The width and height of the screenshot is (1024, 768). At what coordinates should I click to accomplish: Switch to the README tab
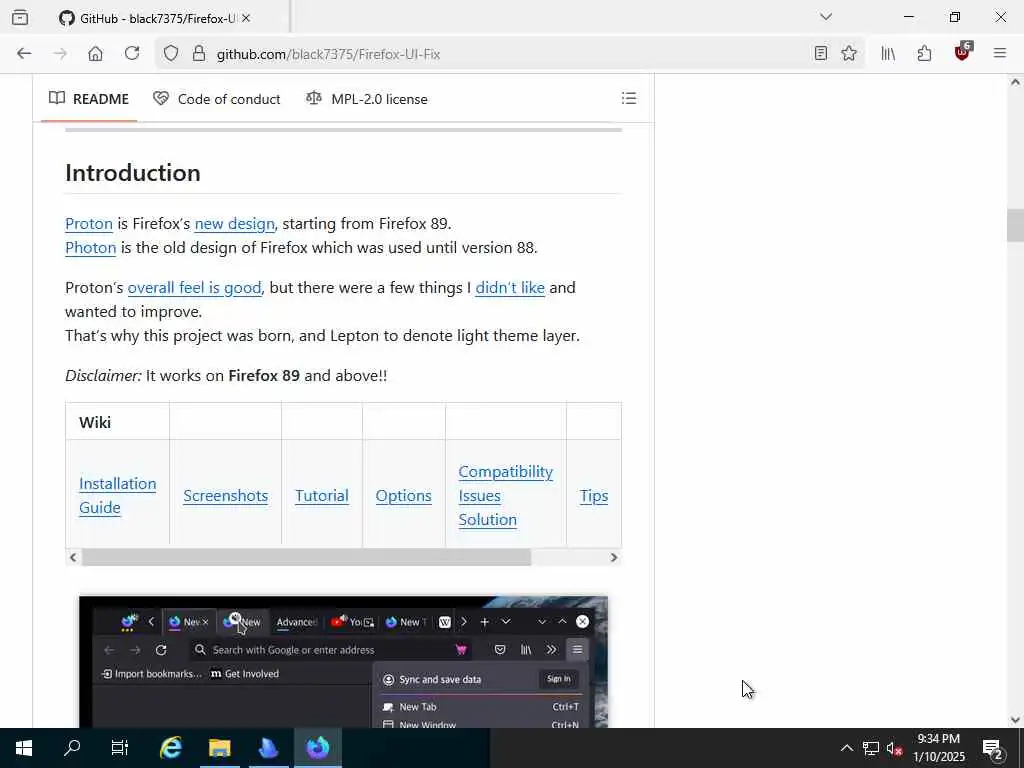[89, 99]
